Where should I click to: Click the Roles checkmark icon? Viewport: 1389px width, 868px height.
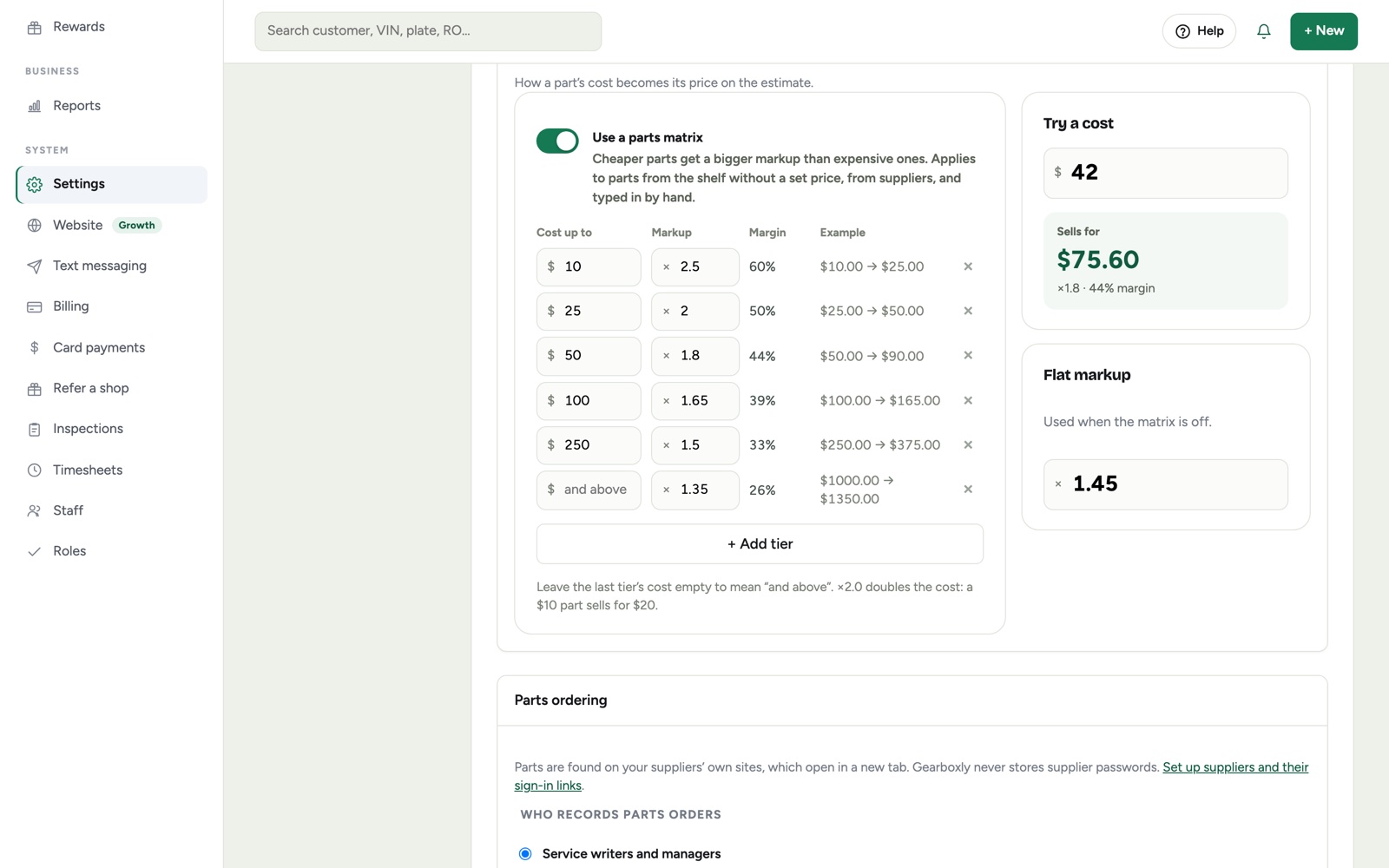tap(35, 552)
